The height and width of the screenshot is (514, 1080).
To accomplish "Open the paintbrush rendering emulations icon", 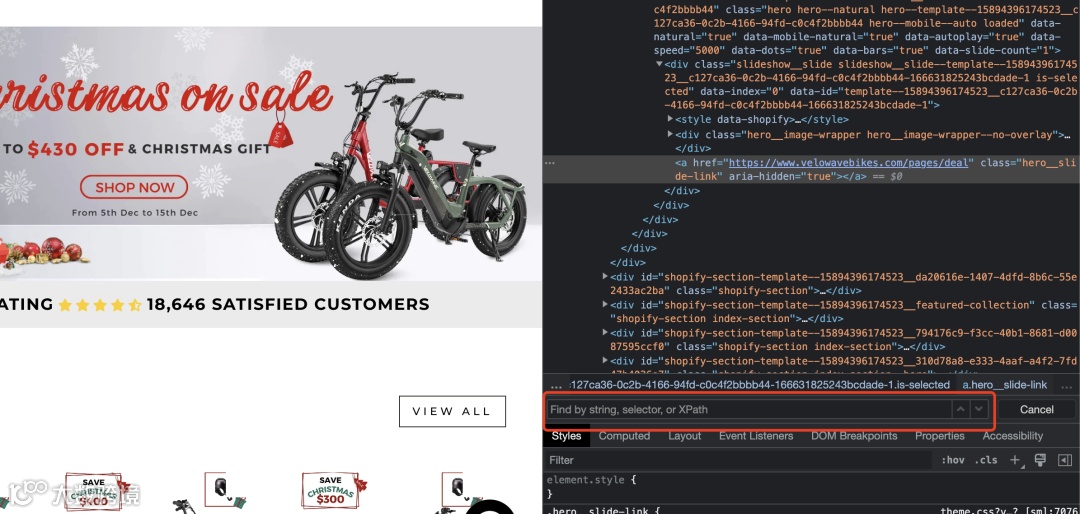I will tap(1040, 460).
